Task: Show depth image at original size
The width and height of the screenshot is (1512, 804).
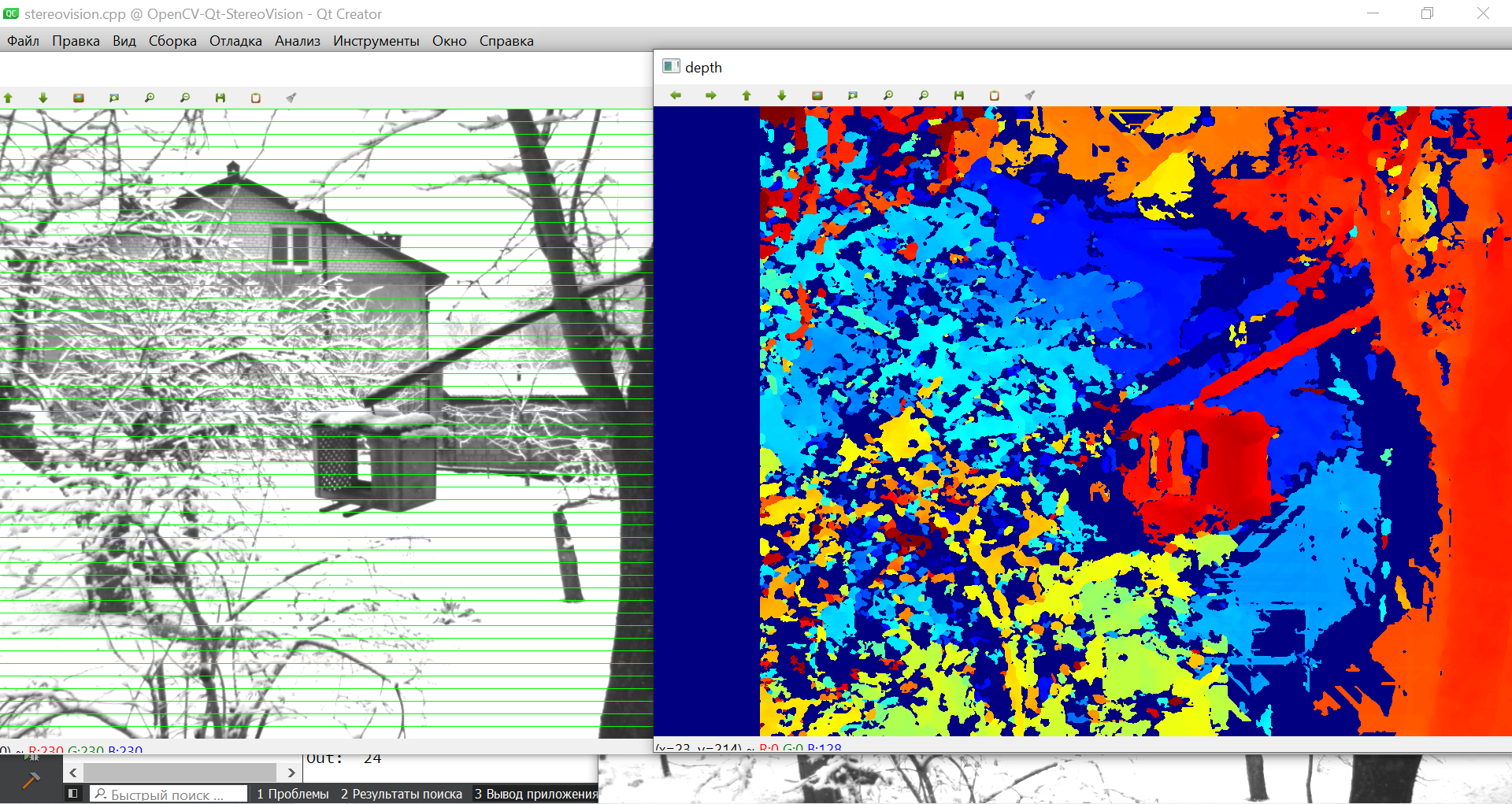Action: [817, 95]
